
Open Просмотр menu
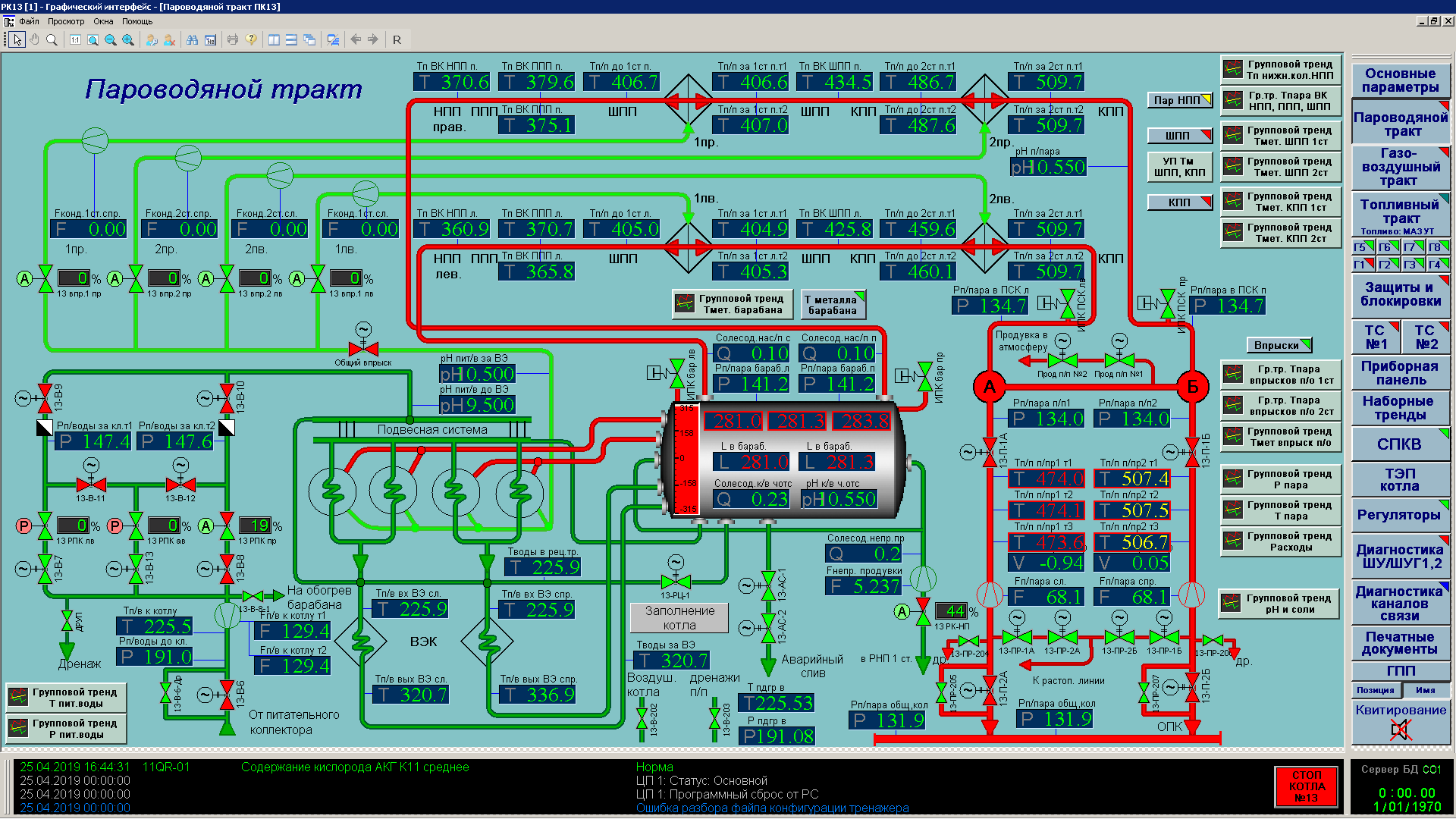tap(66, 21)
